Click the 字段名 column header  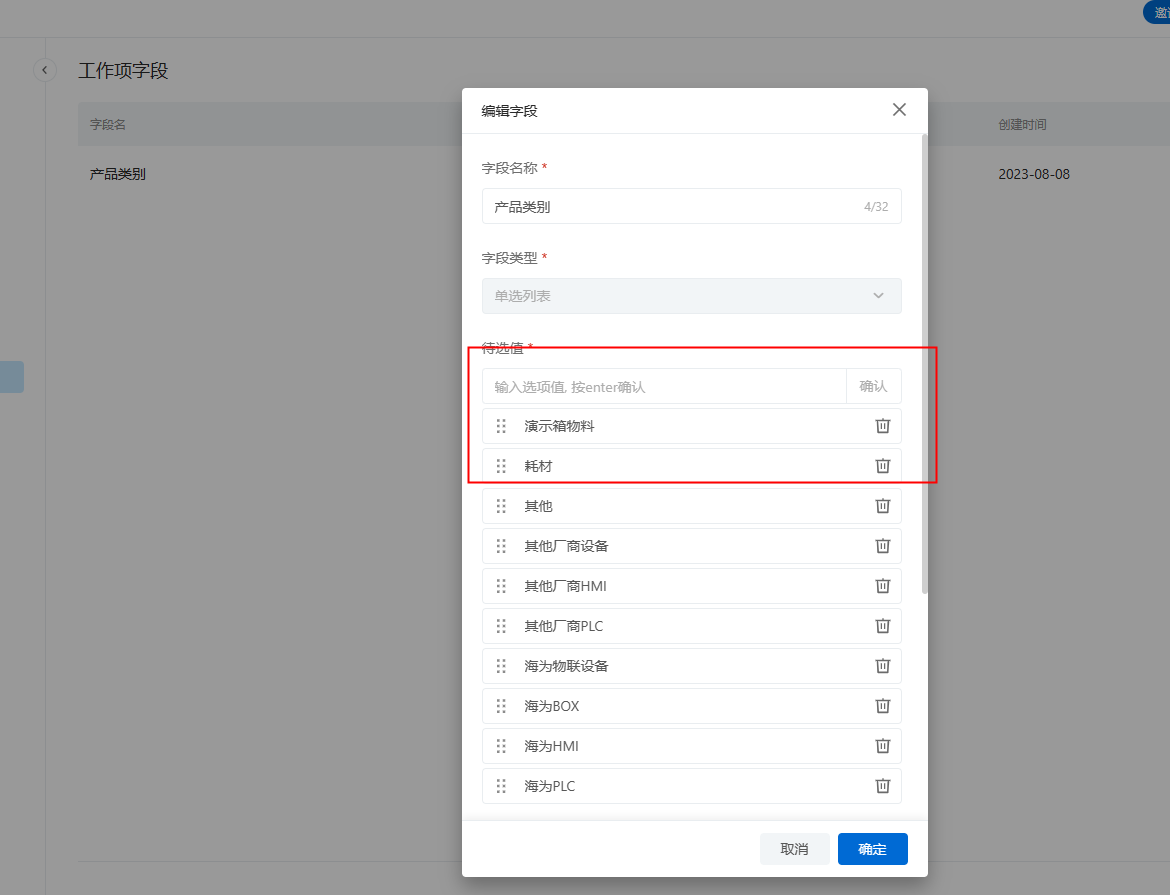click(x=108, y=125)
